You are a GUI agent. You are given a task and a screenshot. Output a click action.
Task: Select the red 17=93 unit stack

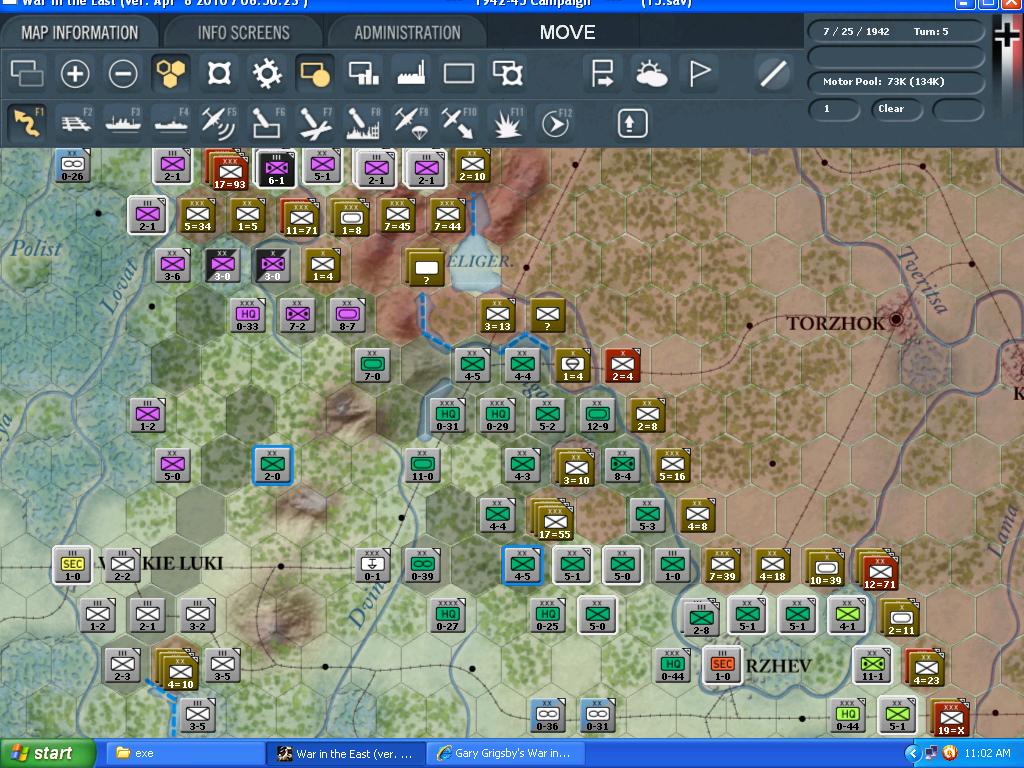(x=229, y=170)
